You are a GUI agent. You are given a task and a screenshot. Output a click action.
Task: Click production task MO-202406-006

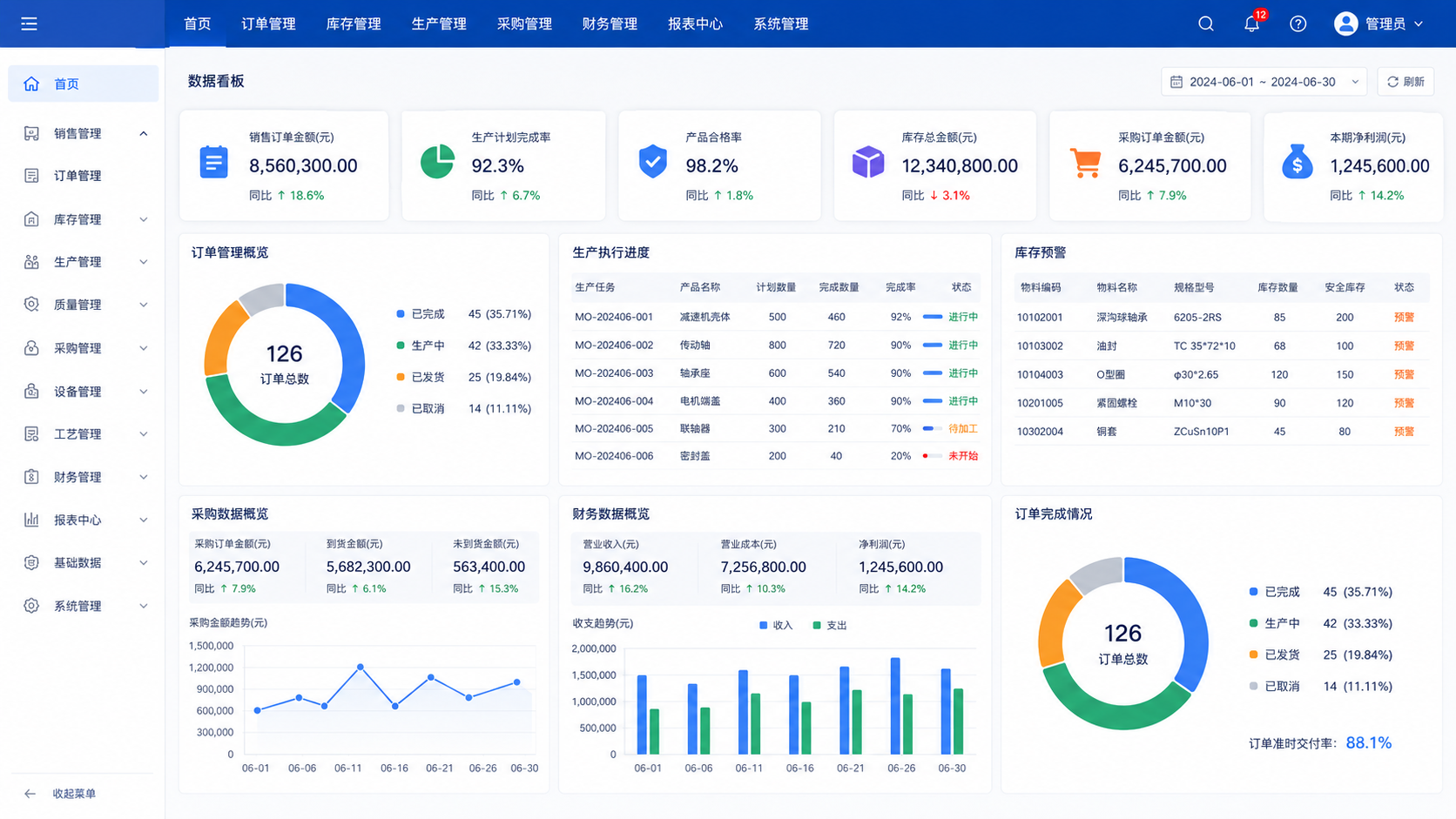point(614,456)
